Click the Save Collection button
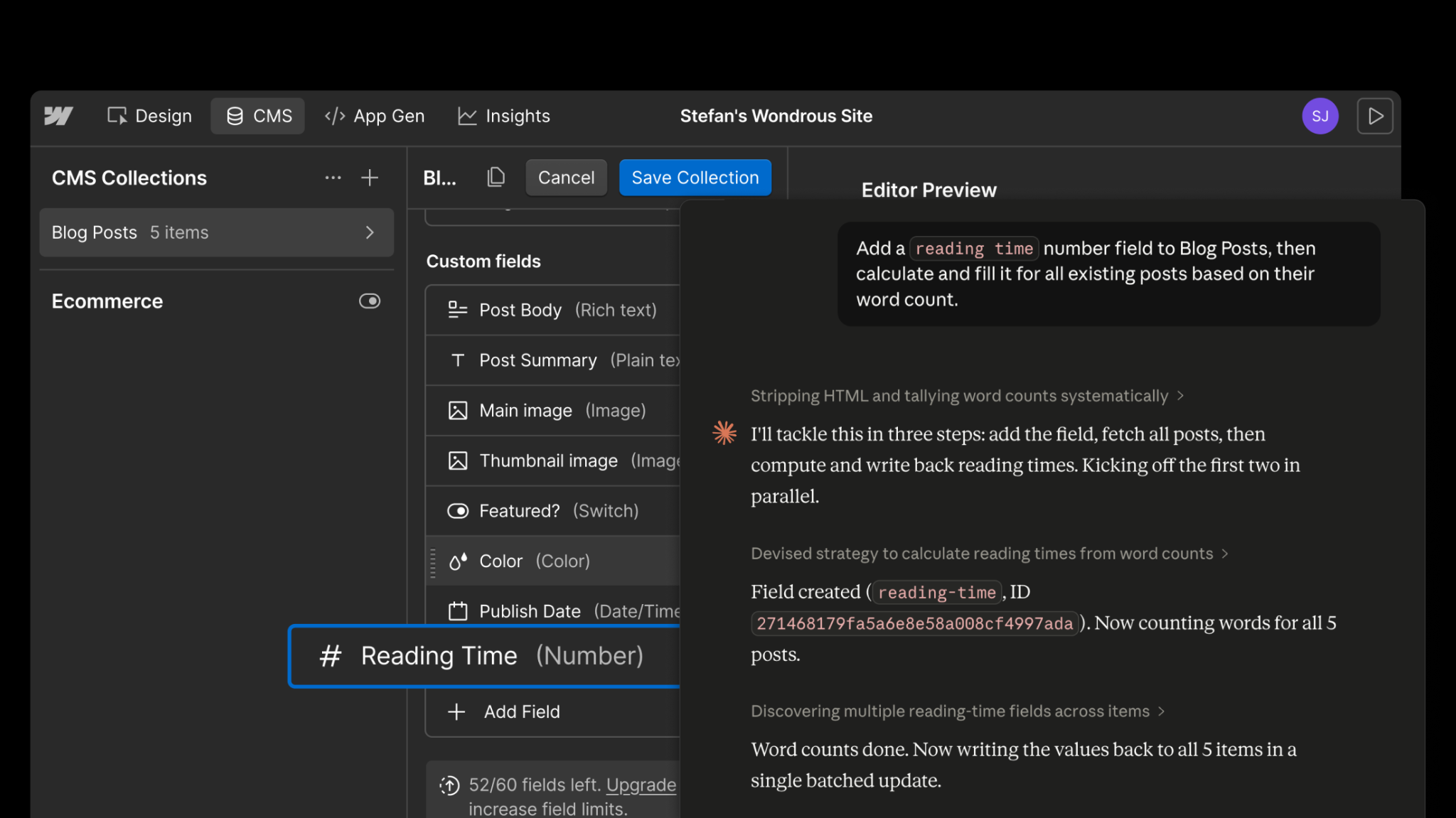Screen dimensions: 1456x818 [x=695, y=178]
